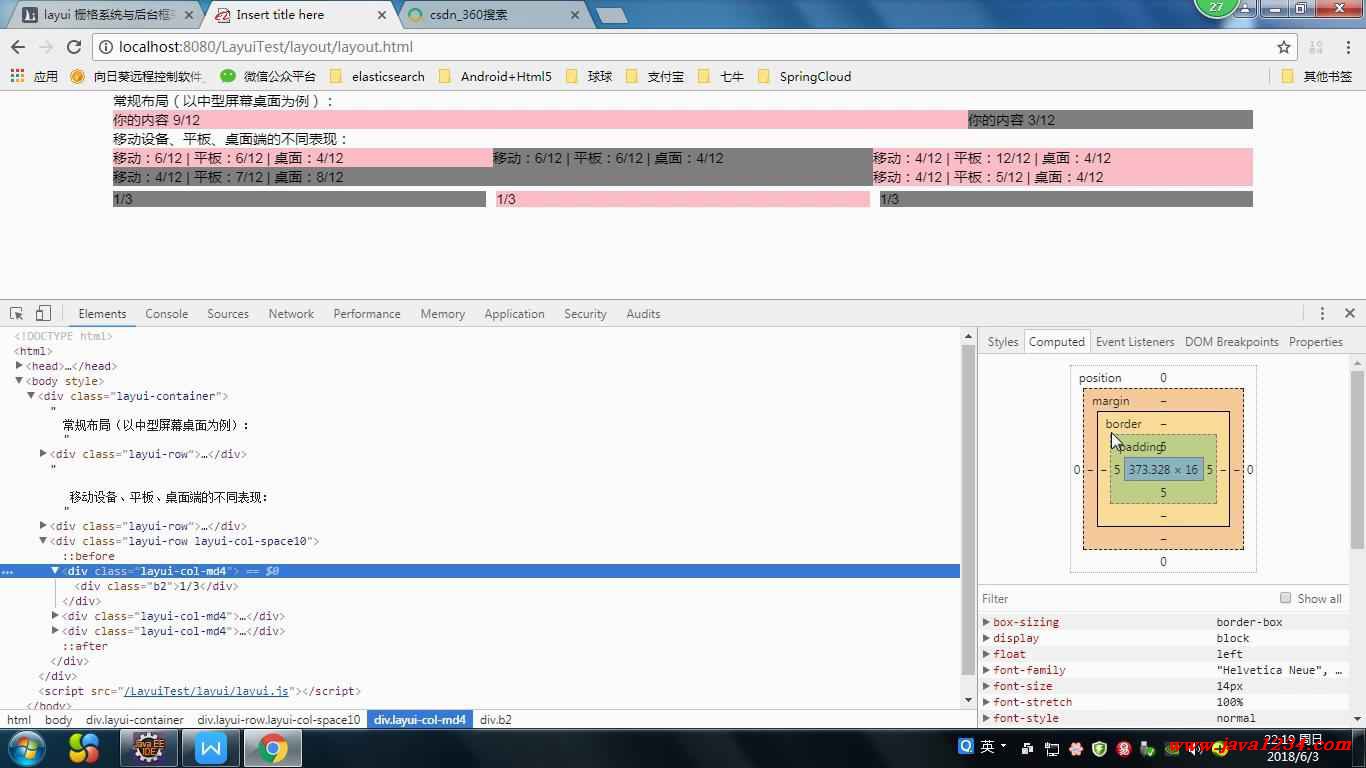Image resolution: width=1366 pixels, height=768 pixels.
Task: Expand the head element node
Action: tap(19, 366)
